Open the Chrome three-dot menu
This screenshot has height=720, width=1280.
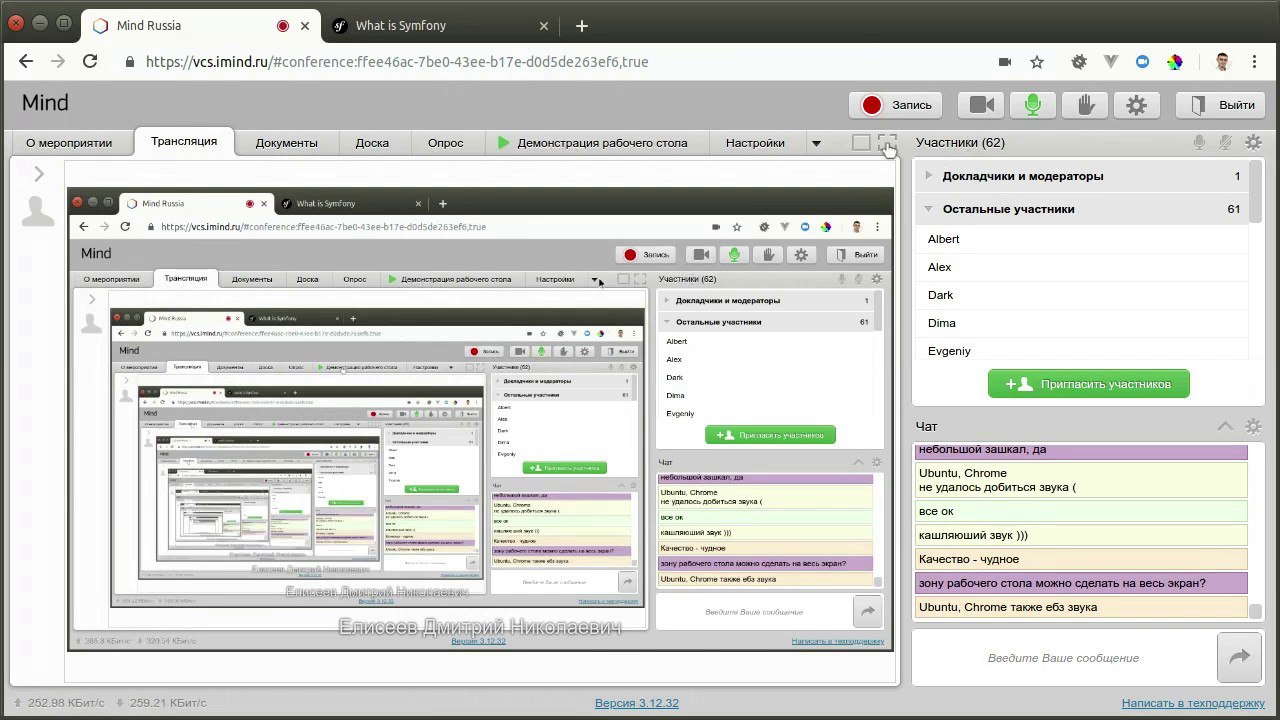[x=1255, y=62]
